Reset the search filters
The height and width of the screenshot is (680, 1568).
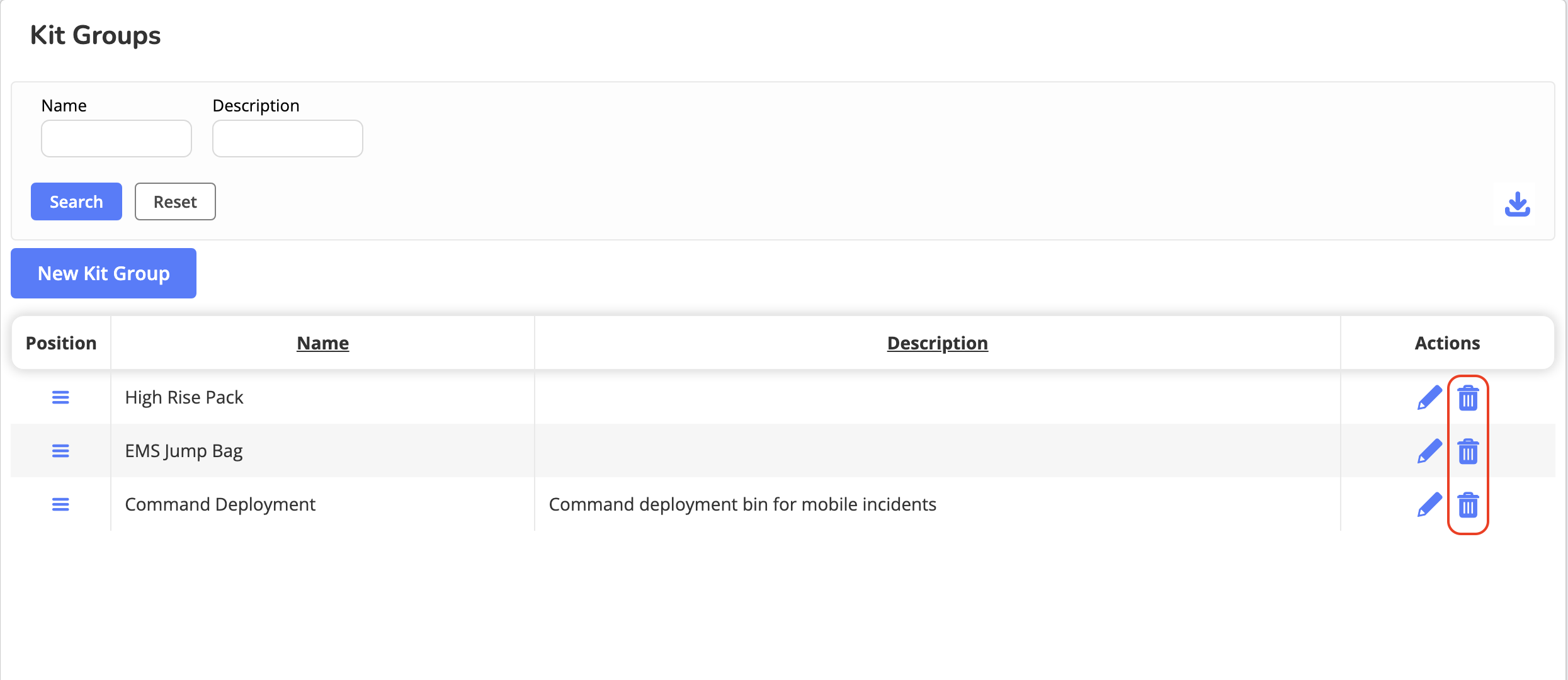tap(175, 201)
